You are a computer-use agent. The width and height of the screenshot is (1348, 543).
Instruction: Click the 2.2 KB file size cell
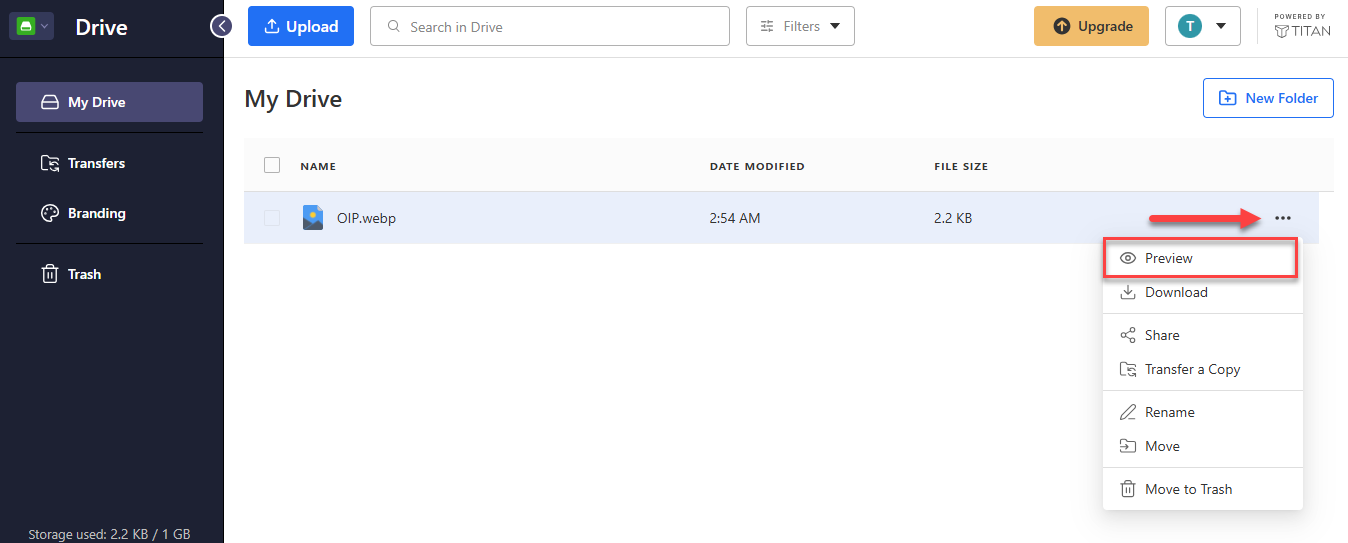953,218
